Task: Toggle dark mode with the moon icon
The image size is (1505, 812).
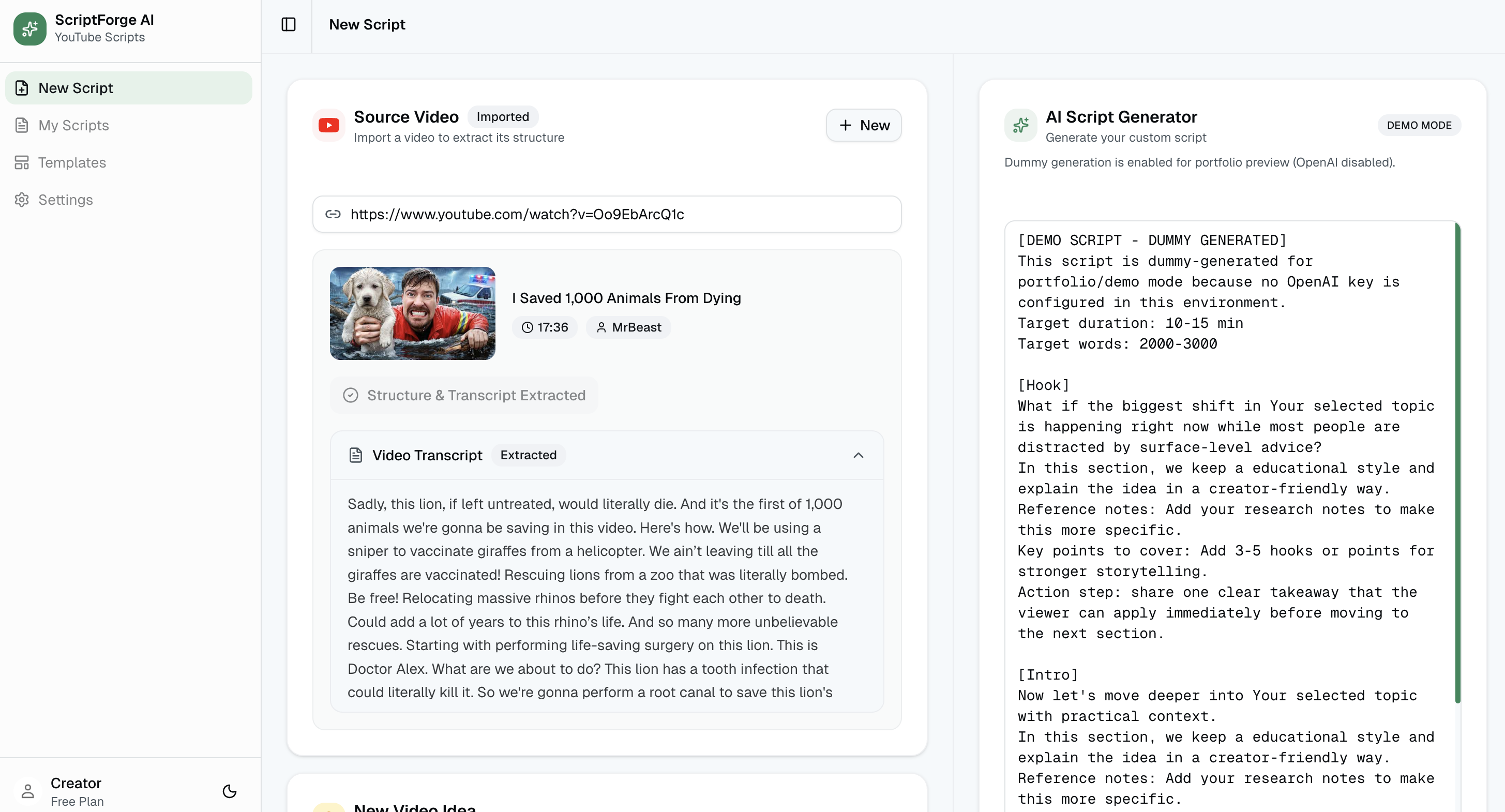Action: click(230, 791)
